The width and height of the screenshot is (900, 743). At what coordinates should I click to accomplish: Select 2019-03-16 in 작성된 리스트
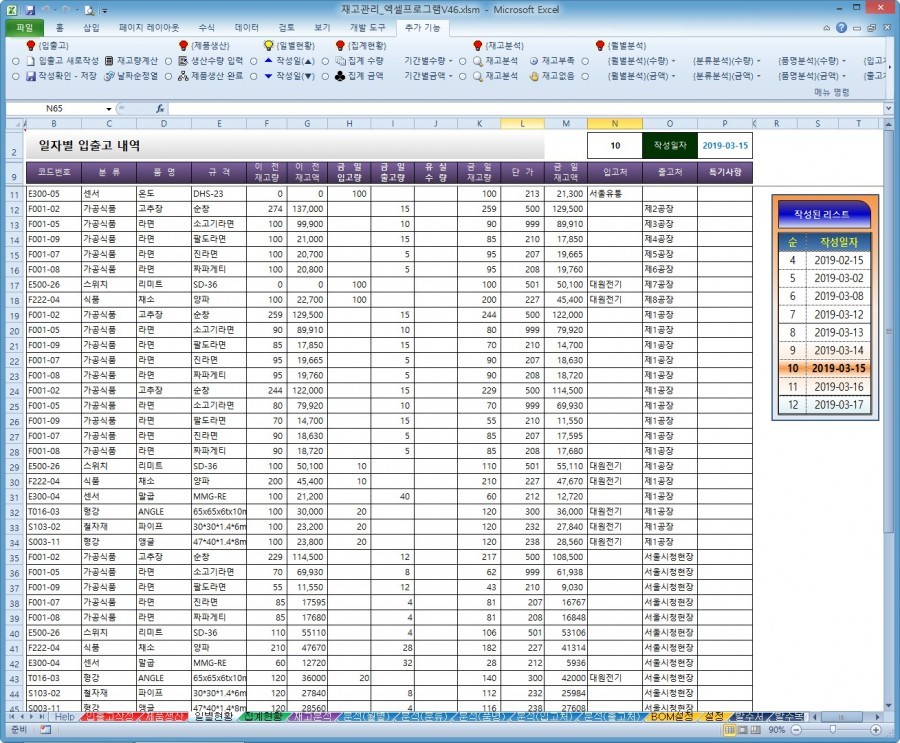pyautogui.click(x=838, y=387)
